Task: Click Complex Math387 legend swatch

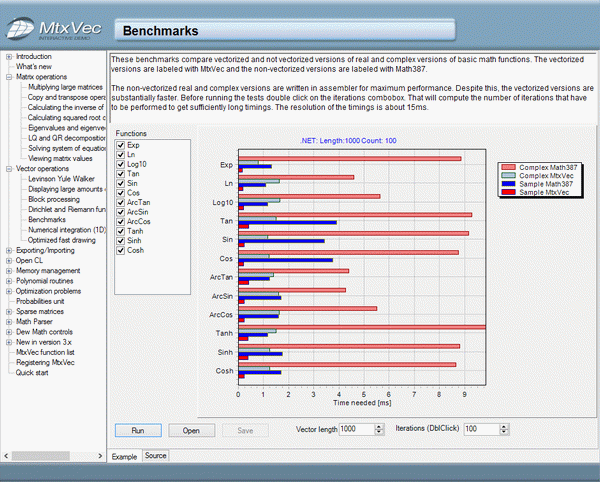Action: click(509, 168)
